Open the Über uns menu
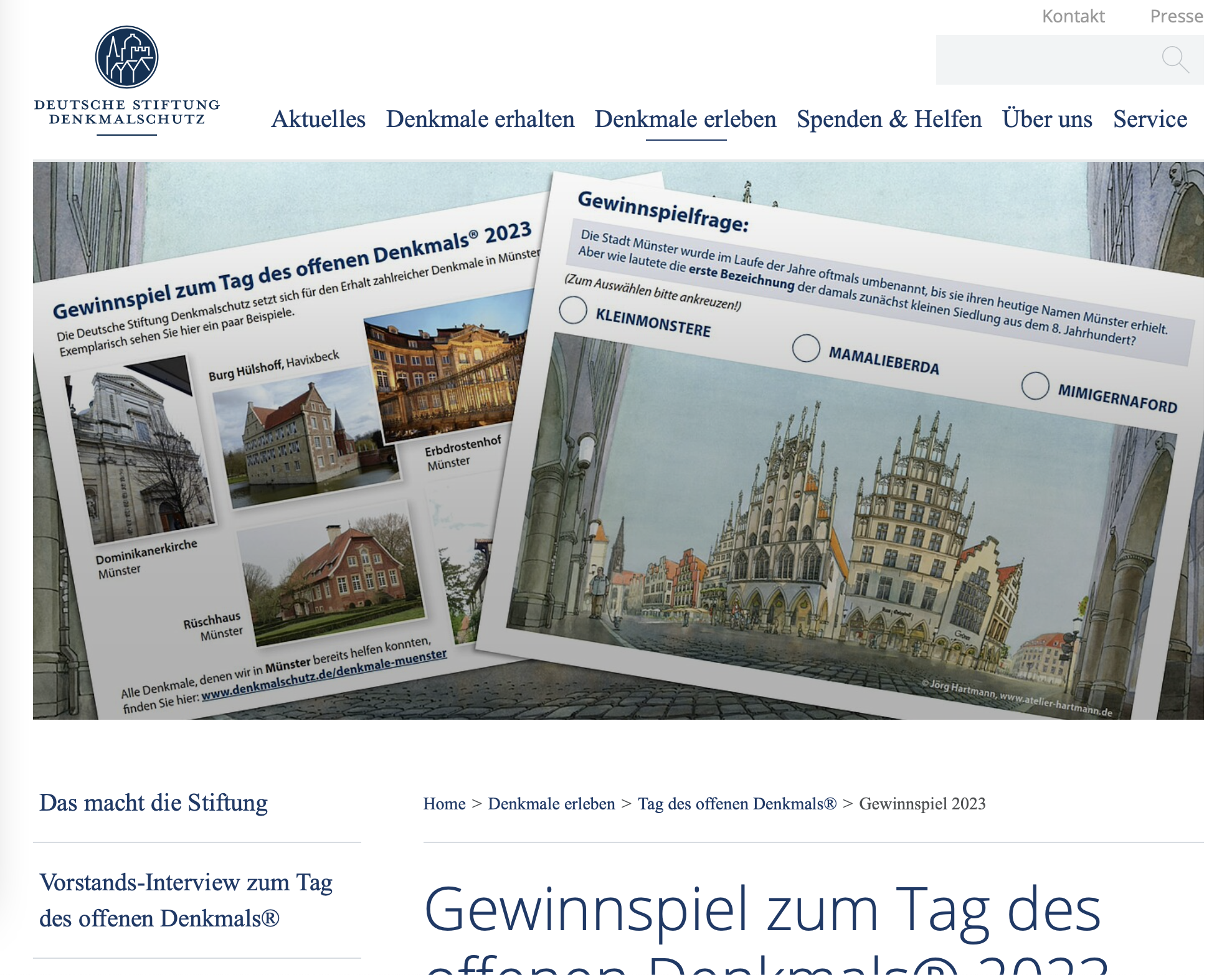 point(1046,119)
